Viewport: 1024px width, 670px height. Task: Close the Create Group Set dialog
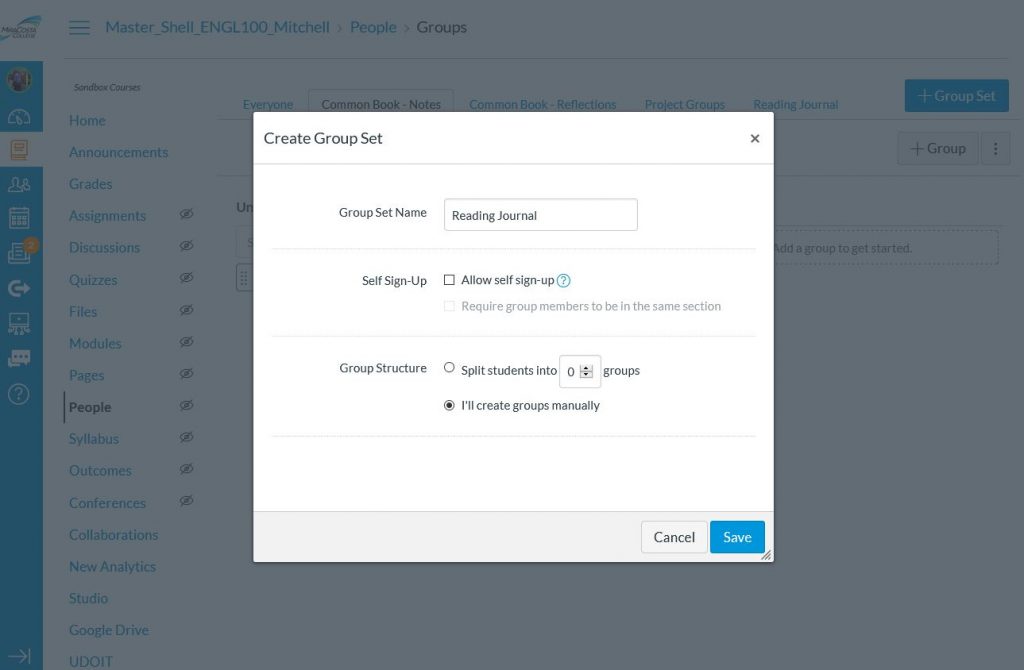coord(755,138)
